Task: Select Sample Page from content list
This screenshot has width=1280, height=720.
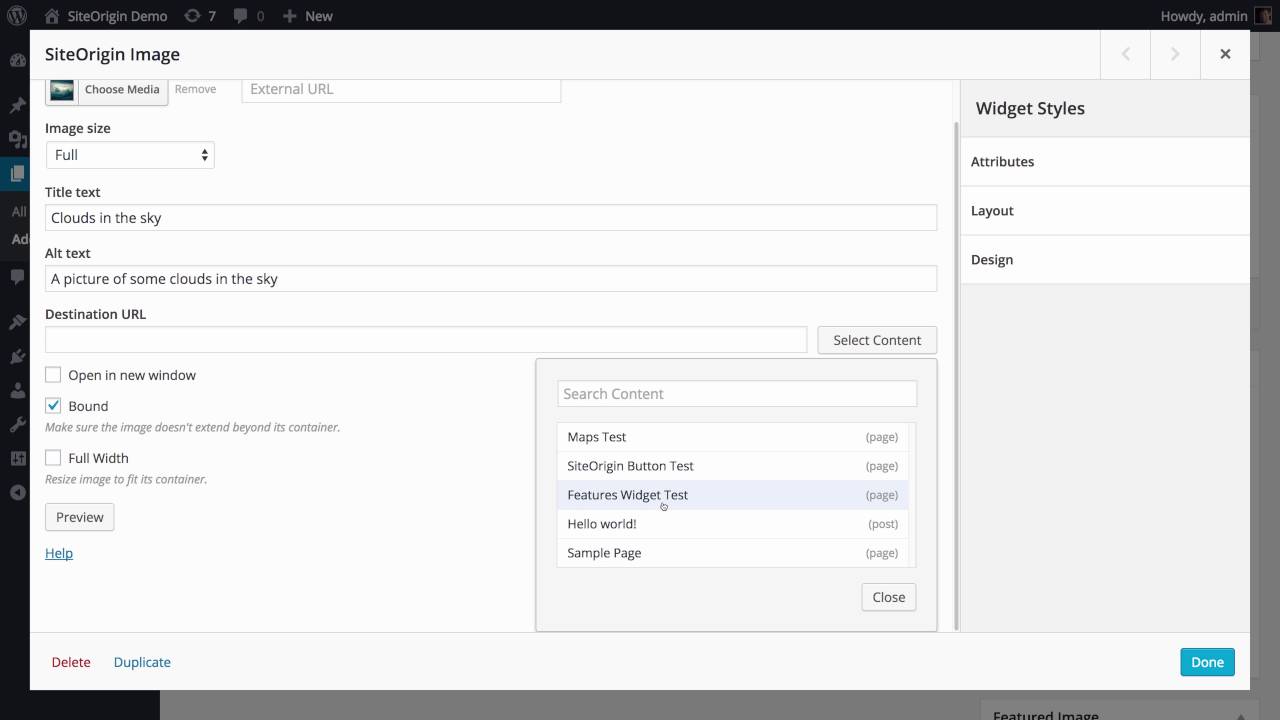Action: click(733, 553)
